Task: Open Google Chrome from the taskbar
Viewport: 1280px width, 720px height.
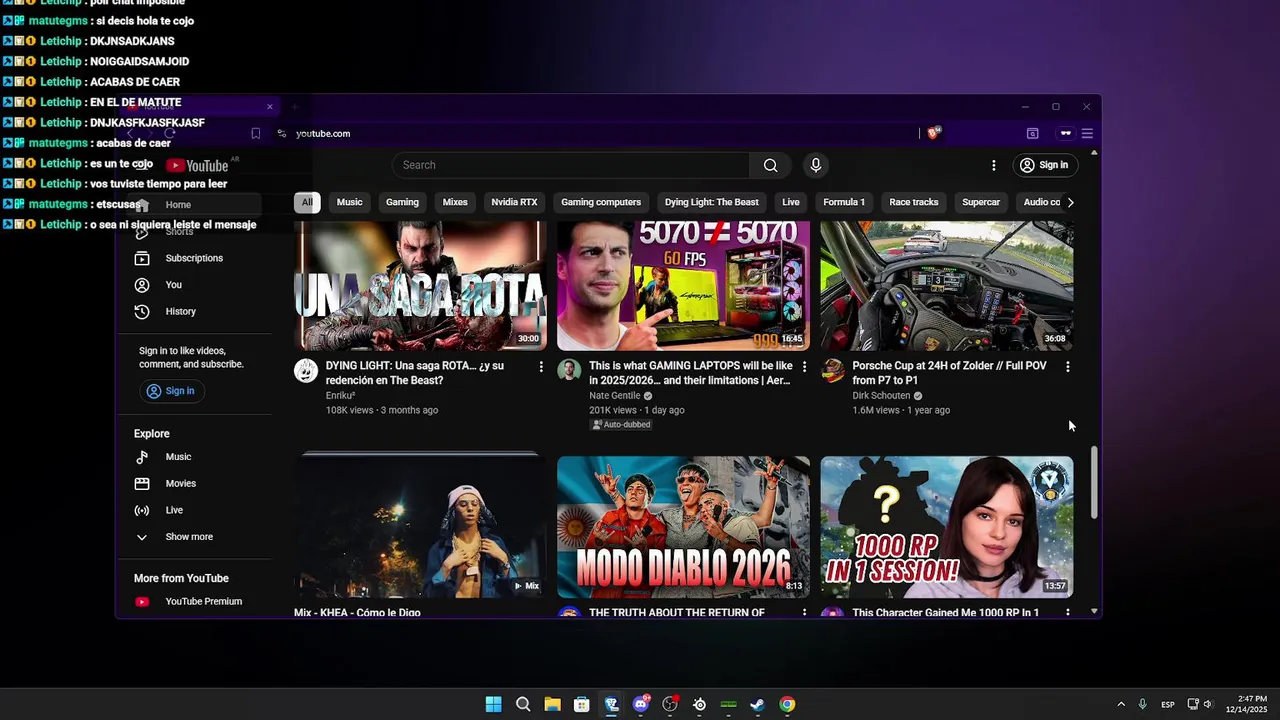Action: pos(787,704)
